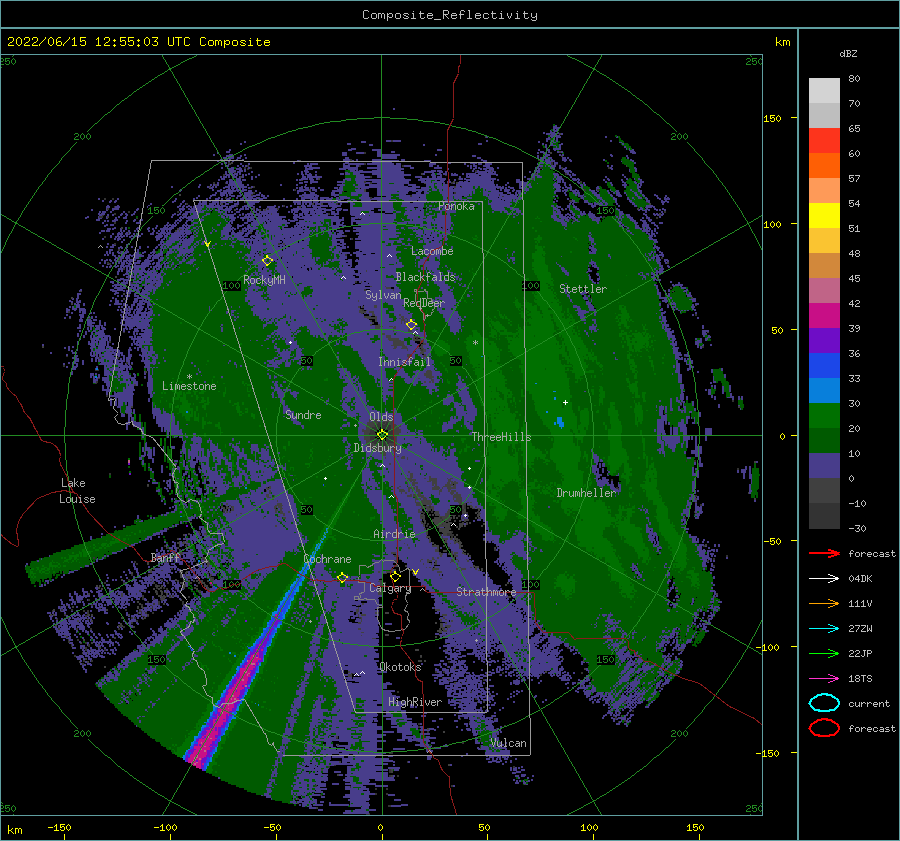Image resolution: width=900 pixels, height=841 pixels.
Task: Click the 100 tick on the right km axis
Action: point(773,224)
